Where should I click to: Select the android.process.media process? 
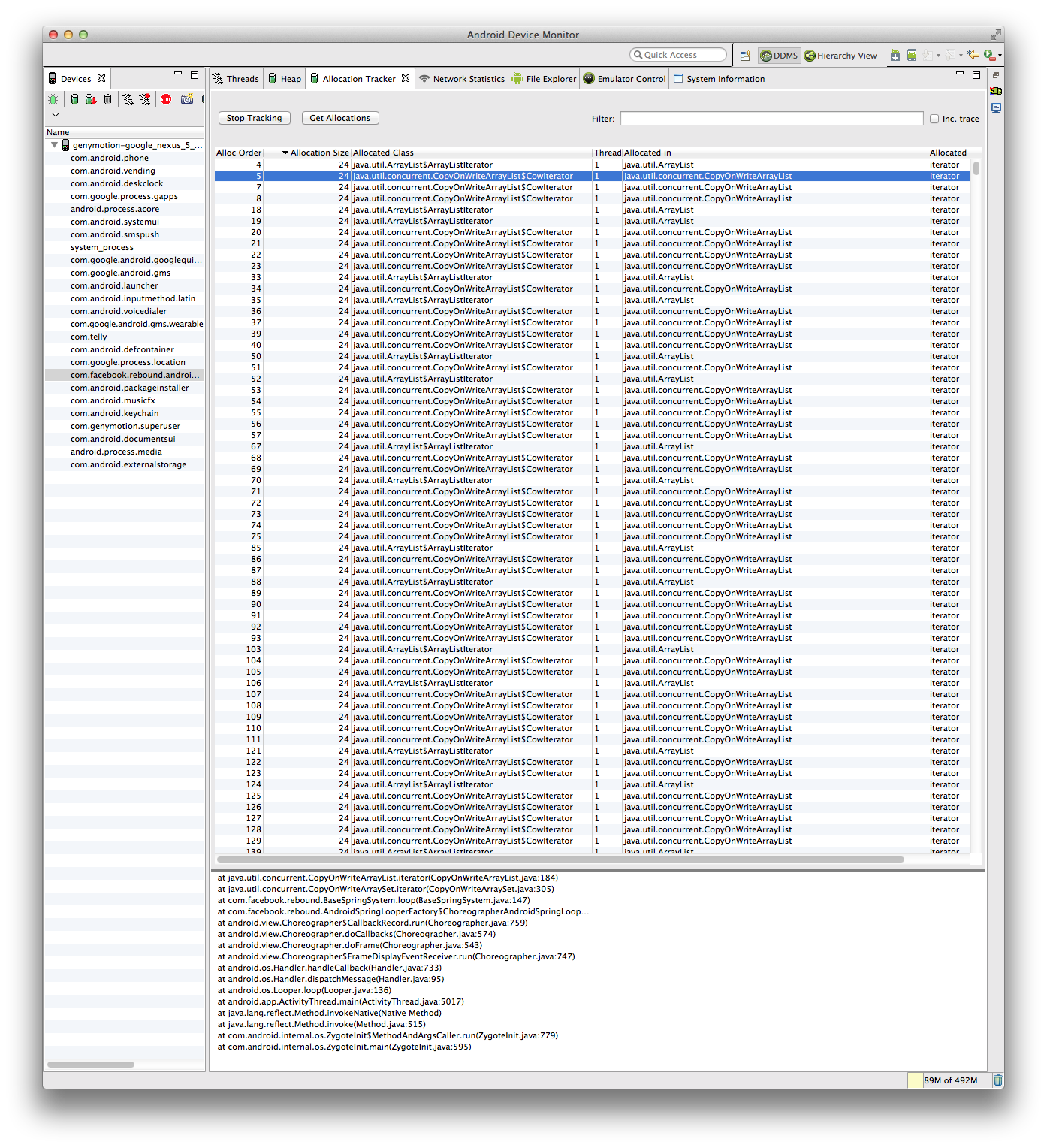(x=125, y=452)
